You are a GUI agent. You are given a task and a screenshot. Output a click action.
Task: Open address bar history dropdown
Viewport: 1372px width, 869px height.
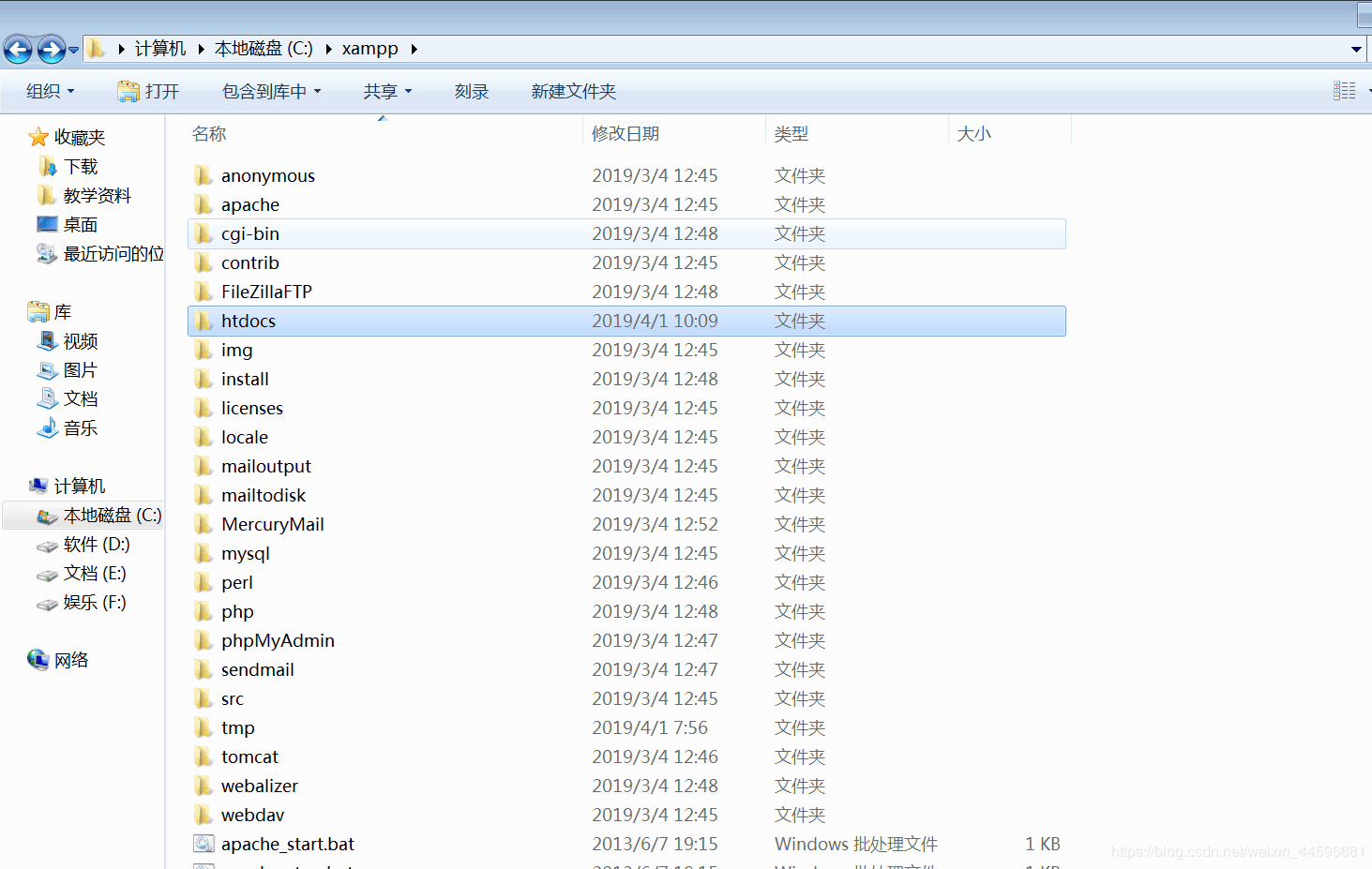coord(1356,49)
